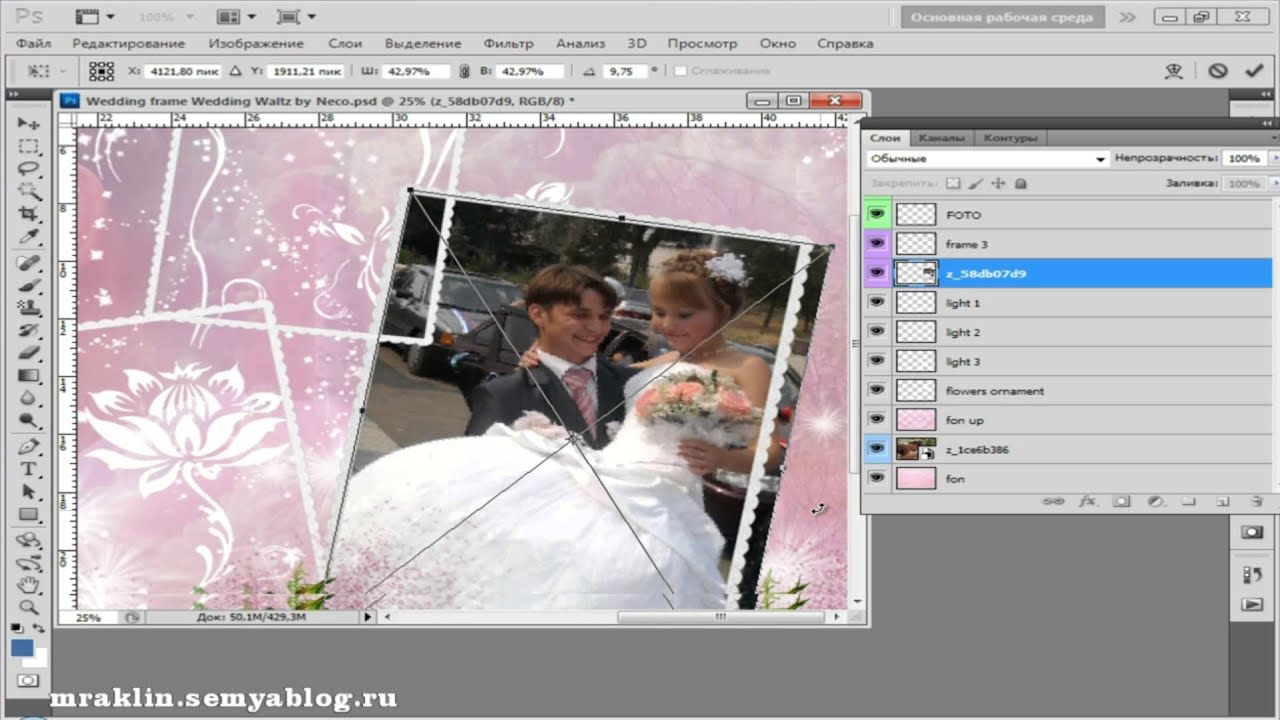1280x720 pixels.
Task: Switch to the Контуры tab
Action: [x=1010, y=138]
